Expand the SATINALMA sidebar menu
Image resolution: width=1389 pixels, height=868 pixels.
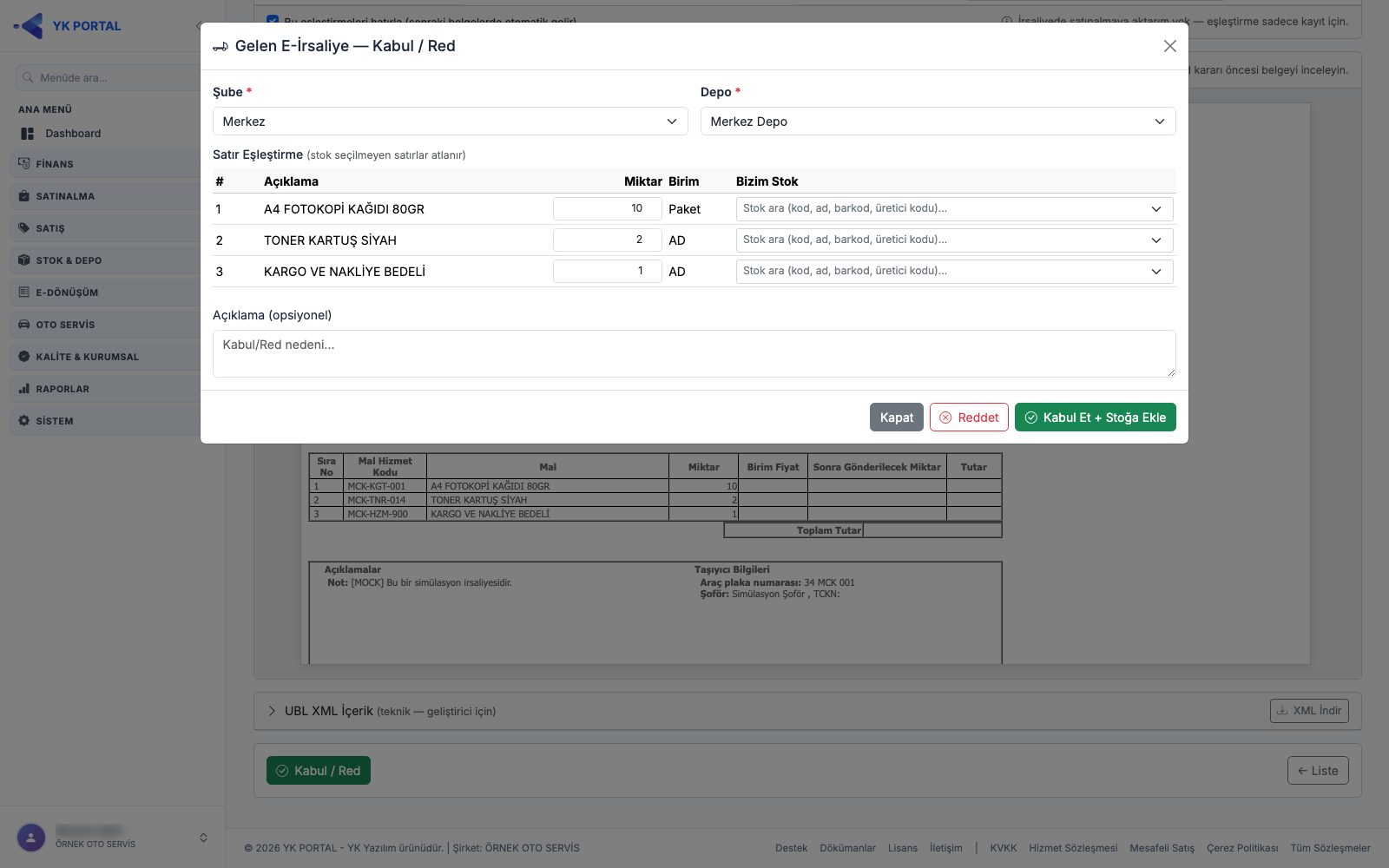coord(105,196)
